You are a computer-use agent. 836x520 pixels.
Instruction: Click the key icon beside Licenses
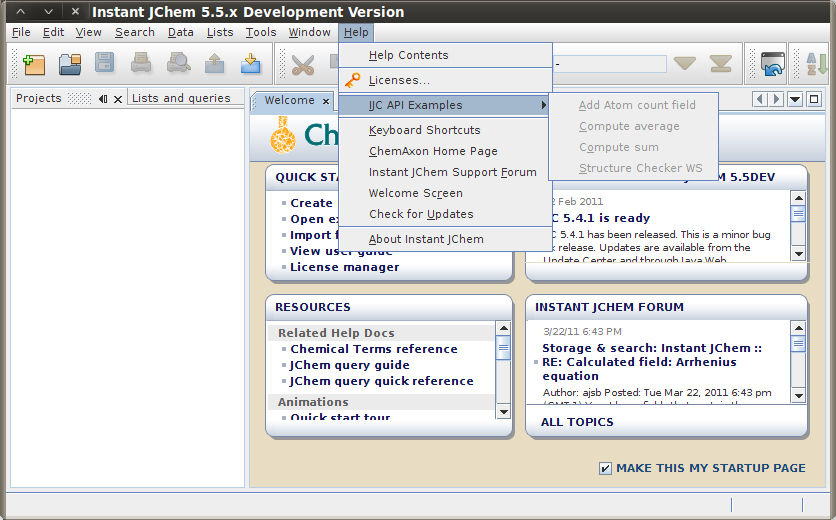click(x=352, y=80)
